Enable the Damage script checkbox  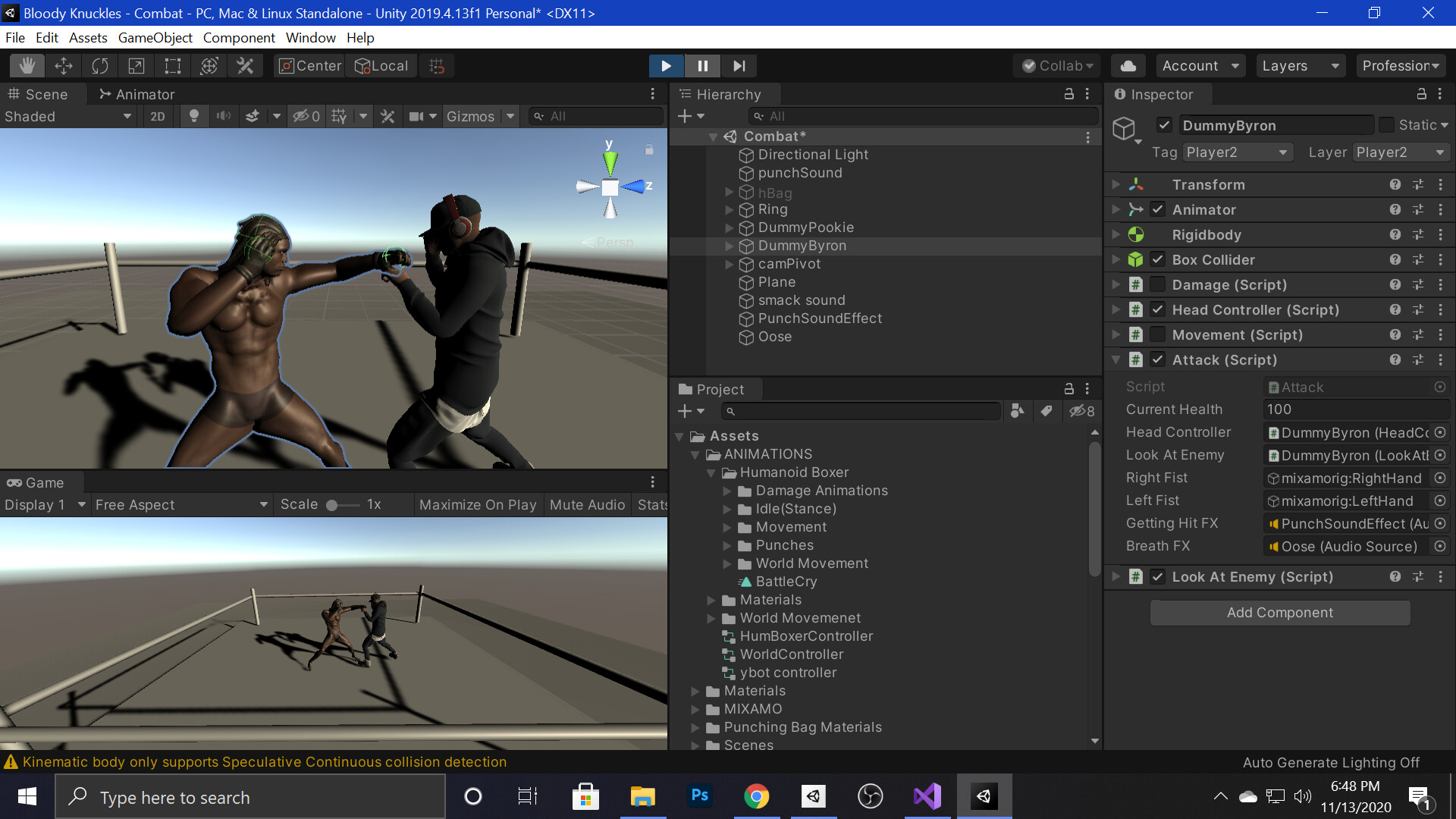tap(1157, 284)
